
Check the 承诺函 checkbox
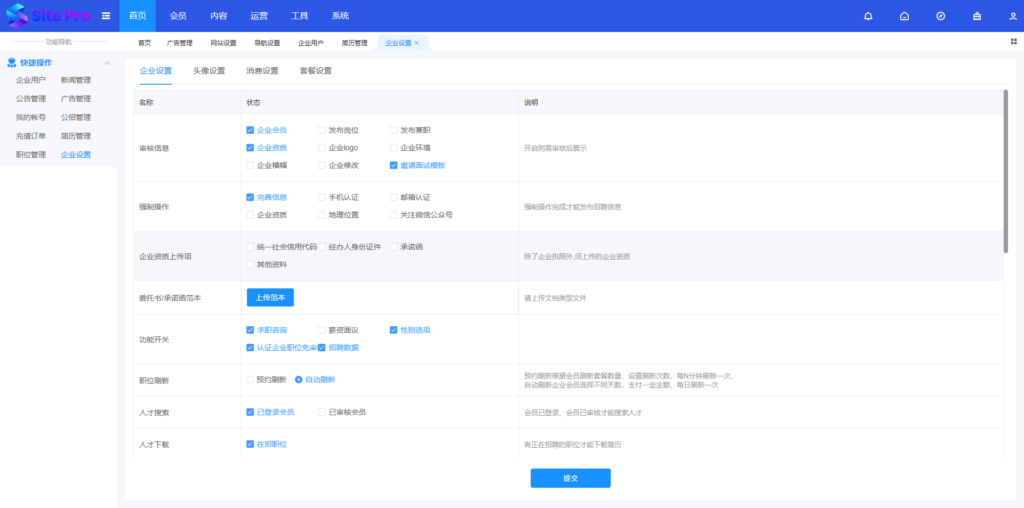click(x=393, y=247)
